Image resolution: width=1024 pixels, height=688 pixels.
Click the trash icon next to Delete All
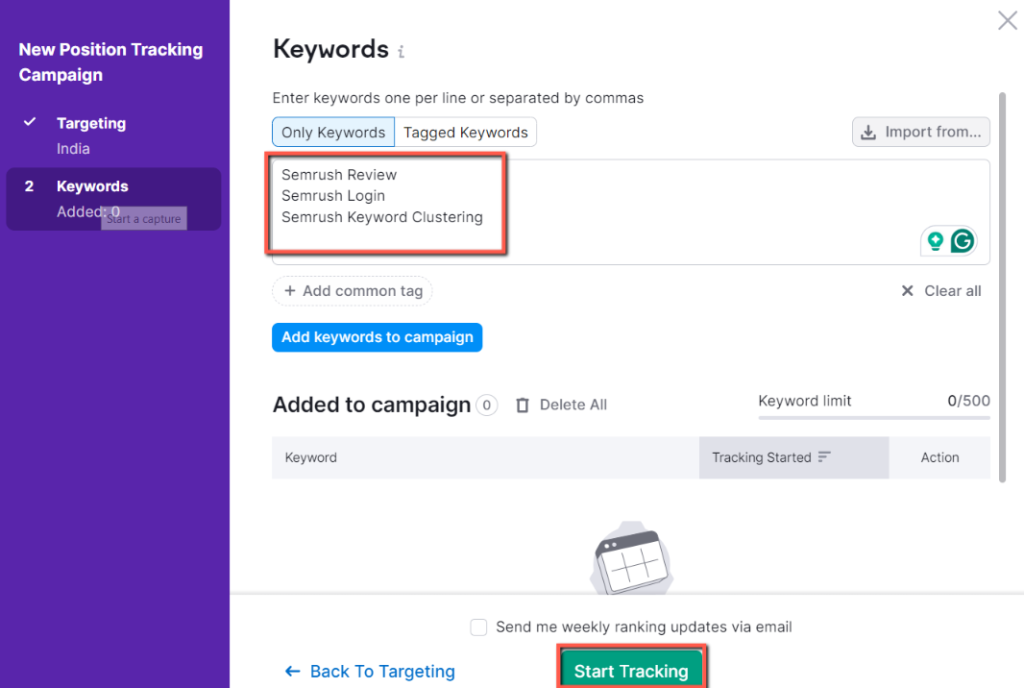522,405
